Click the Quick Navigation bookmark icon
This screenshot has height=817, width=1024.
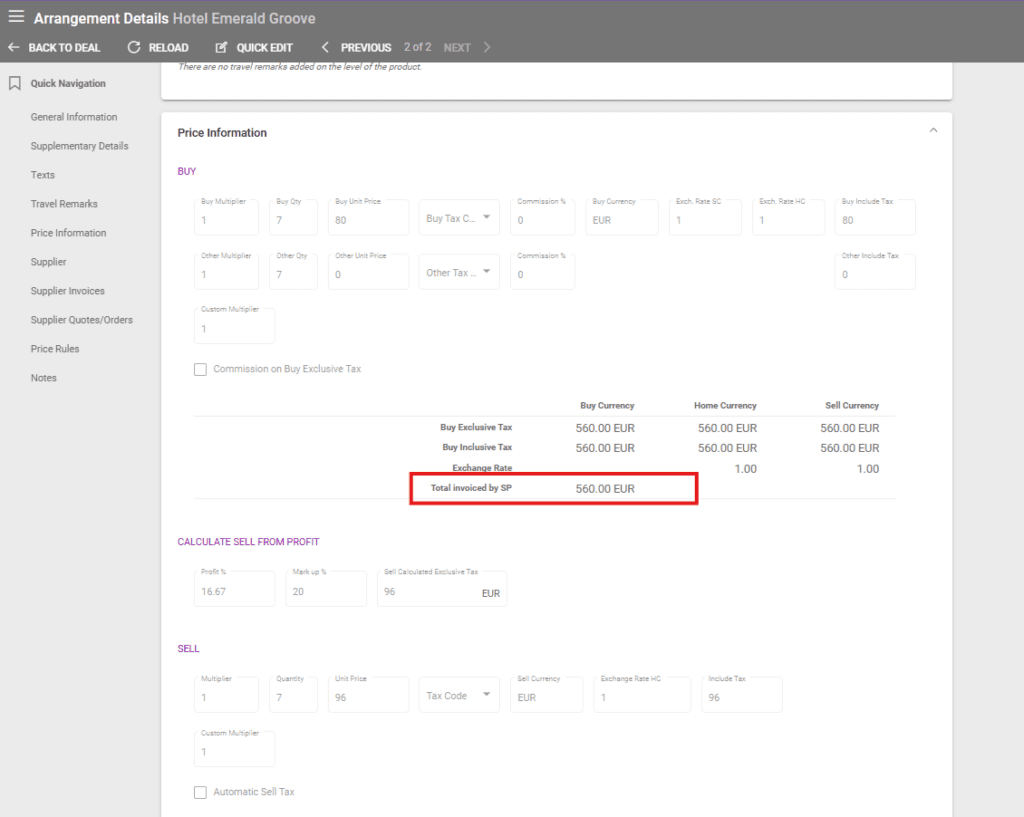14,84
